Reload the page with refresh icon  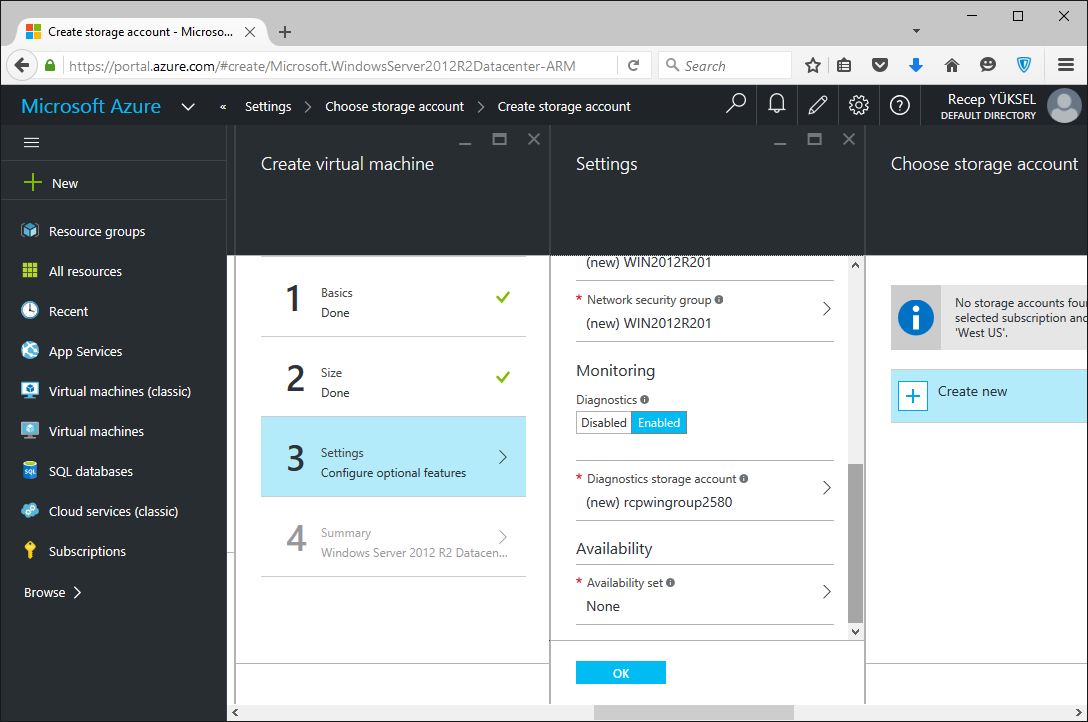click(634, 66)
